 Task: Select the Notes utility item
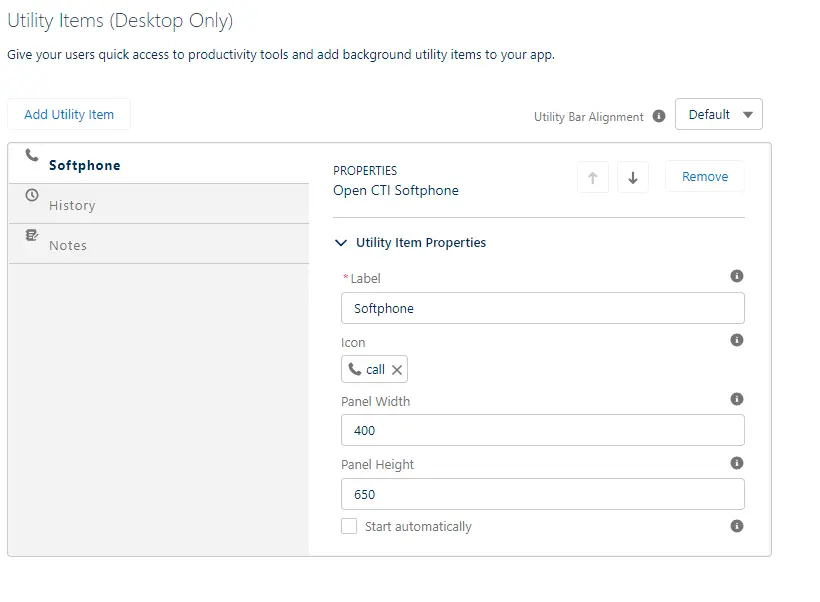tap(68, 245)
